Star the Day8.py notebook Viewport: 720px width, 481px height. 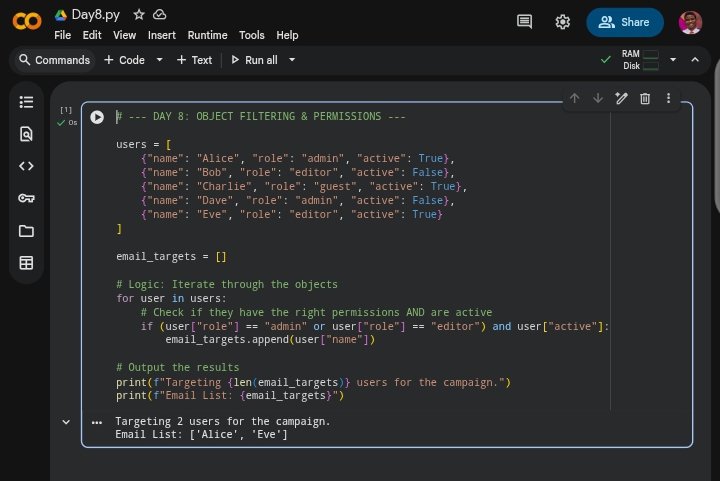pos(139,15)
